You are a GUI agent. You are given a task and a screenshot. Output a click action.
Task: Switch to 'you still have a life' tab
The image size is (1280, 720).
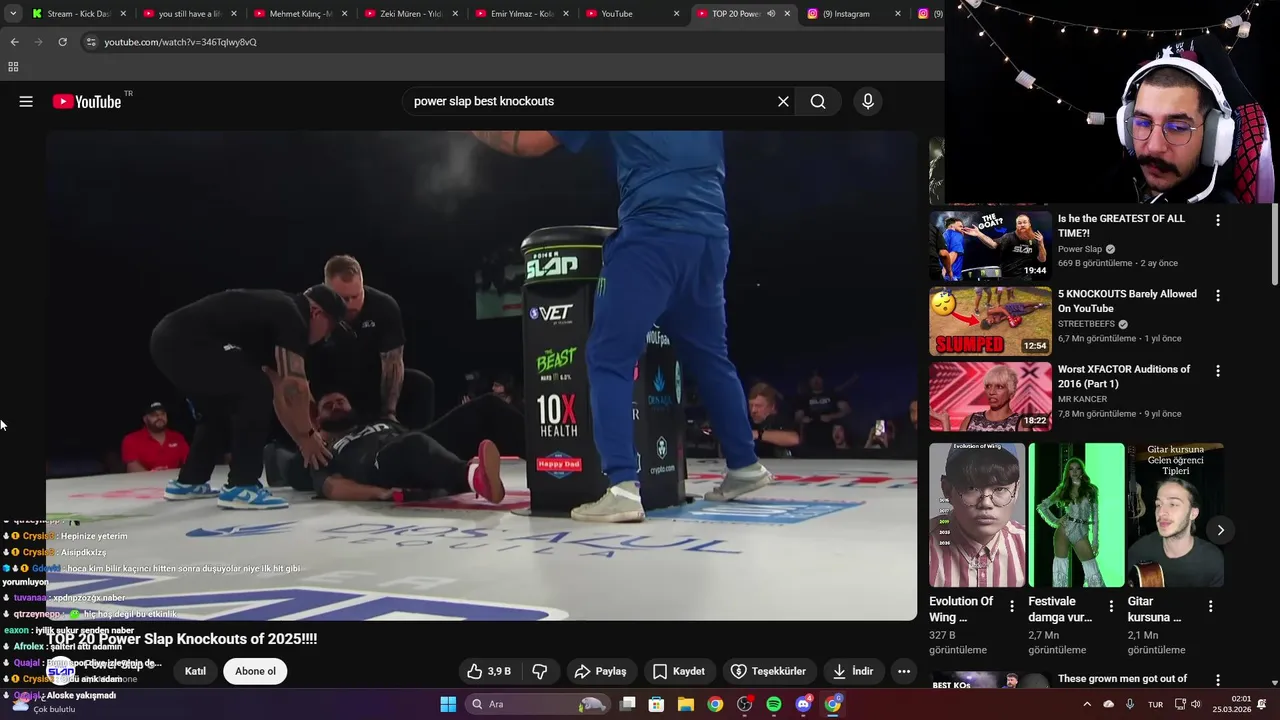(x=190, y=14)
